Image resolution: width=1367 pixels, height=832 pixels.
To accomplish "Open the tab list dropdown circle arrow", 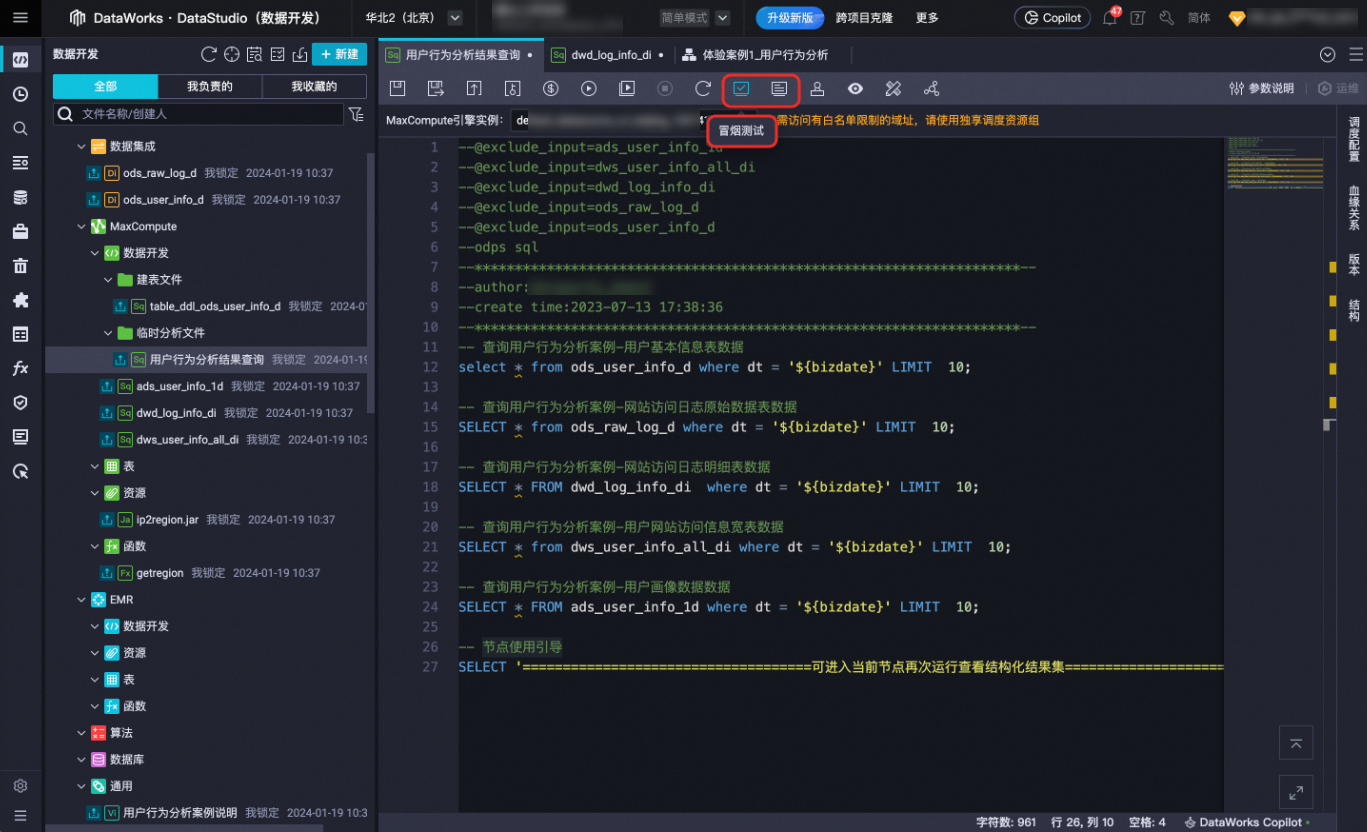I will tap(1327, 55).
